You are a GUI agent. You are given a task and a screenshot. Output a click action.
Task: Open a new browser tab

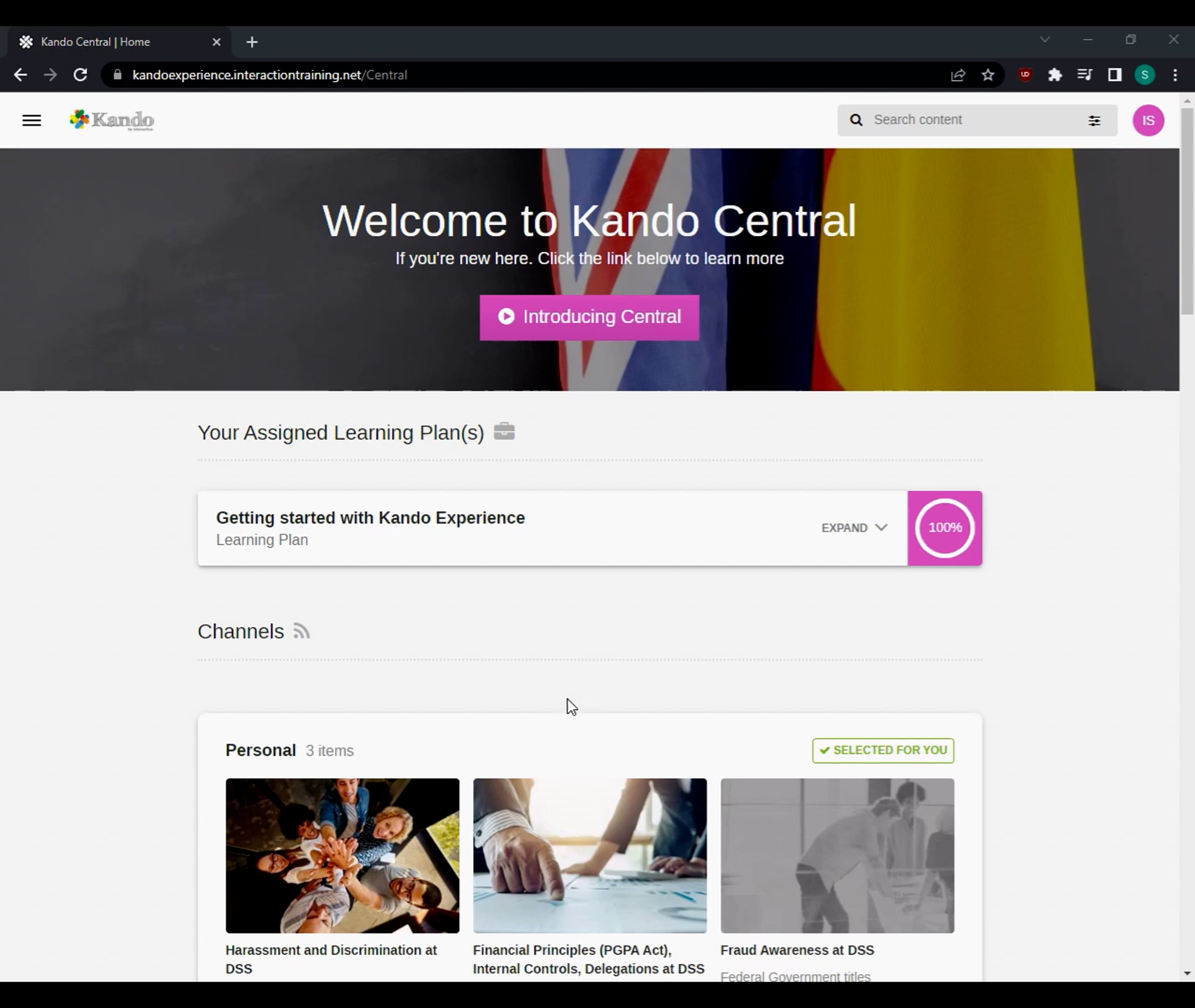[x=252, y=42]
